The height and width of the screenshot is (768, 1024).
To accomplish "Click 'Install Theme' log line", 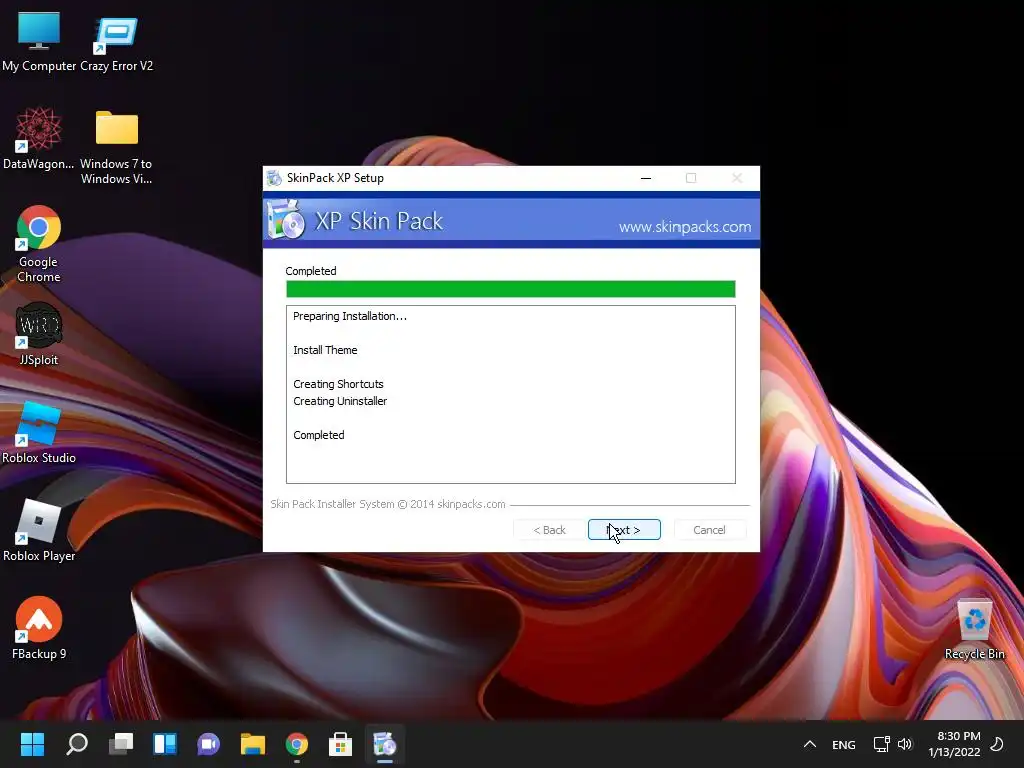I will click(325, 350).
